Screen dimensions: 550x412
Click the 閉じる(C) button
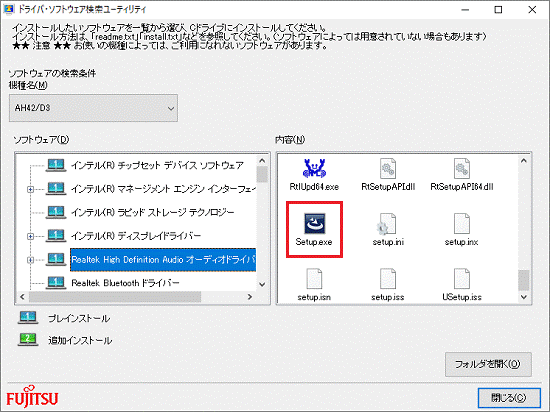(x=509, y=398)
